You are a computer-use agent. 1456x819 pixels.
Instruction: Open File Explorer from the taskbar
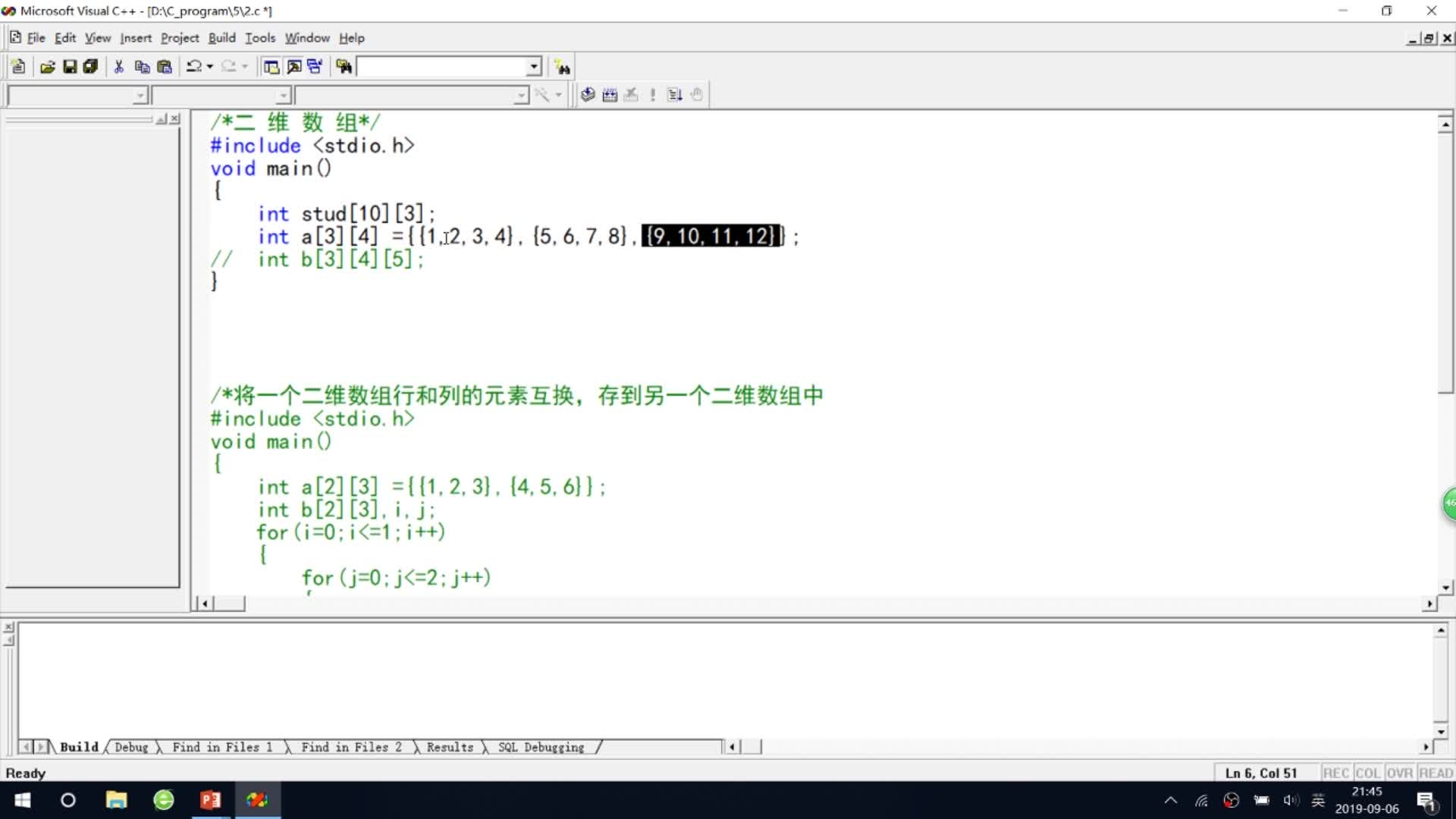point(116,800)
